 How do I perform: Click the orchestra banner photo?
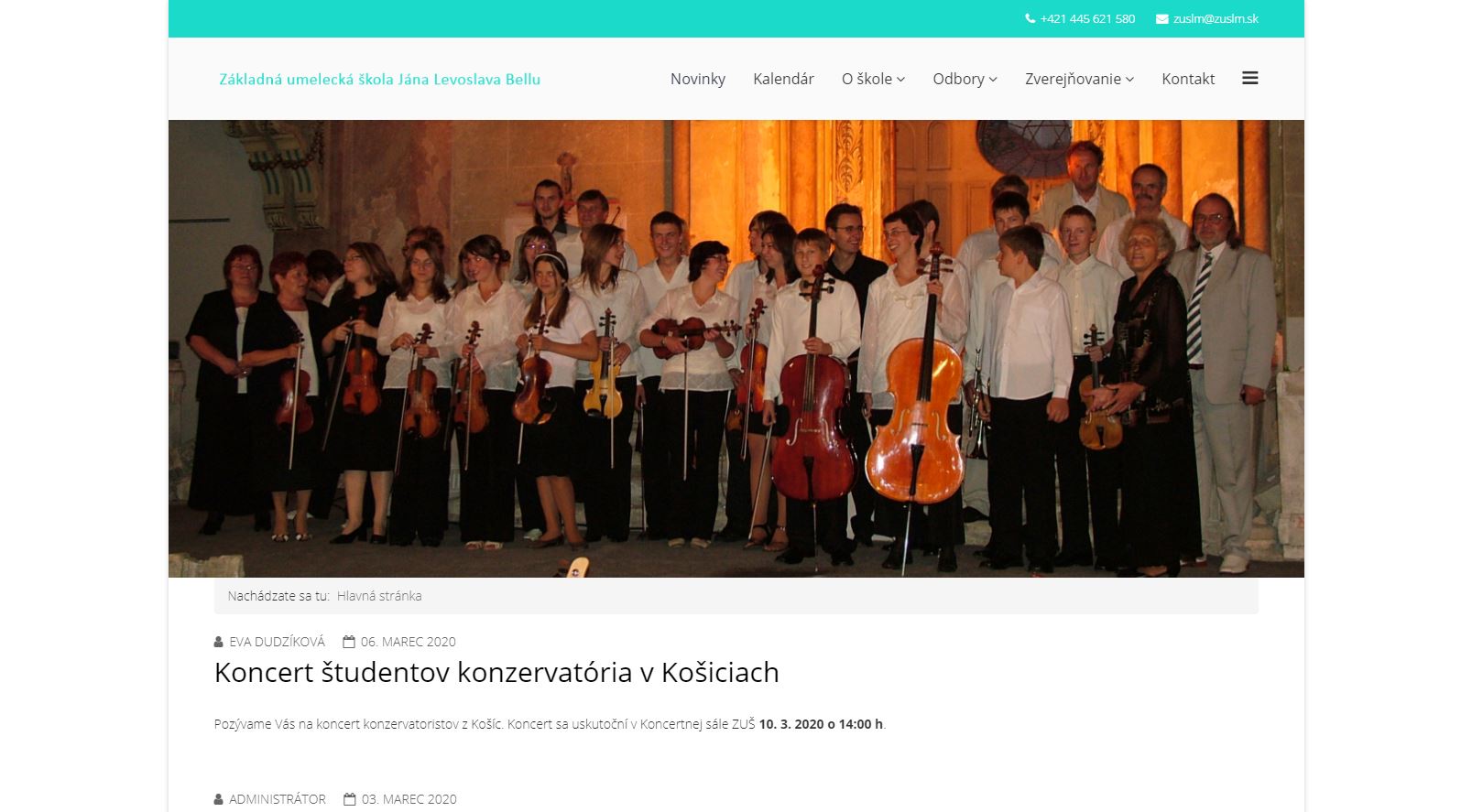[736, 349]
